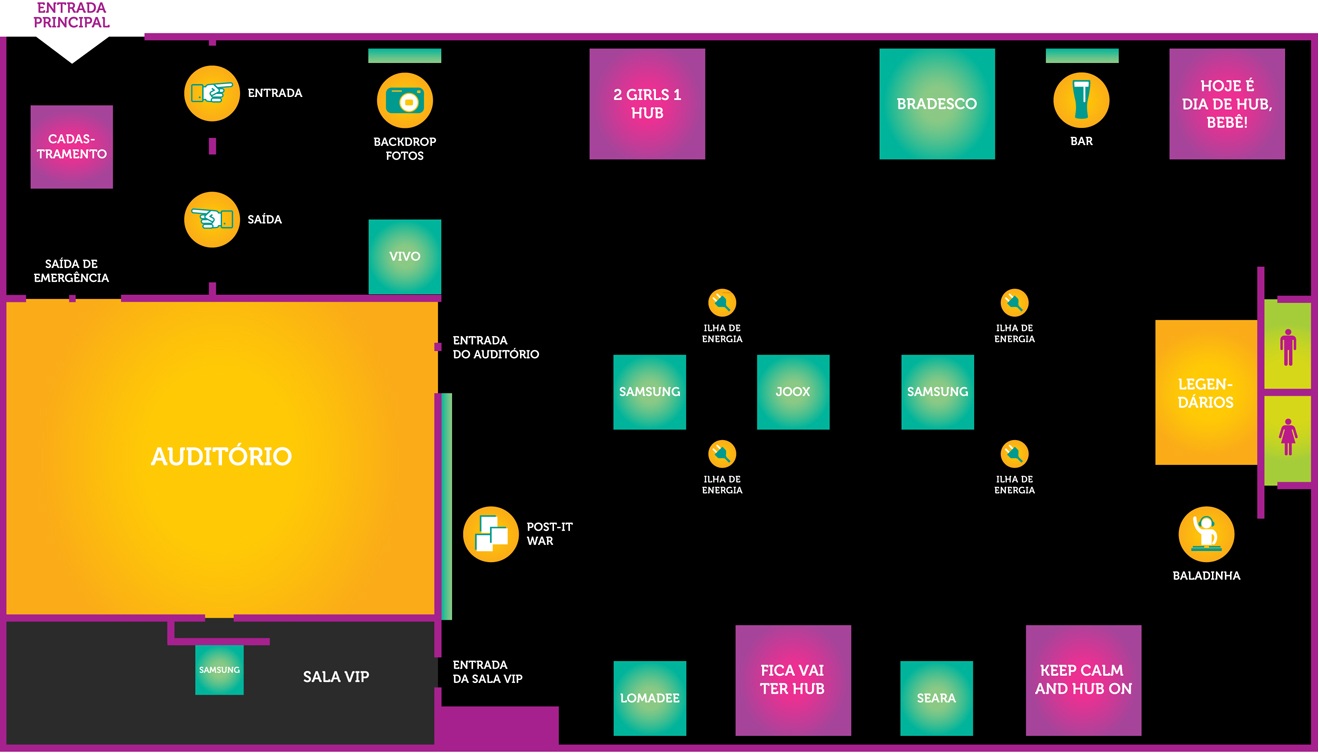Select the Hoje é Dia de Hub, Bebê booth
Viewport: 1319px width, 753px height.
pos(1227,104)
